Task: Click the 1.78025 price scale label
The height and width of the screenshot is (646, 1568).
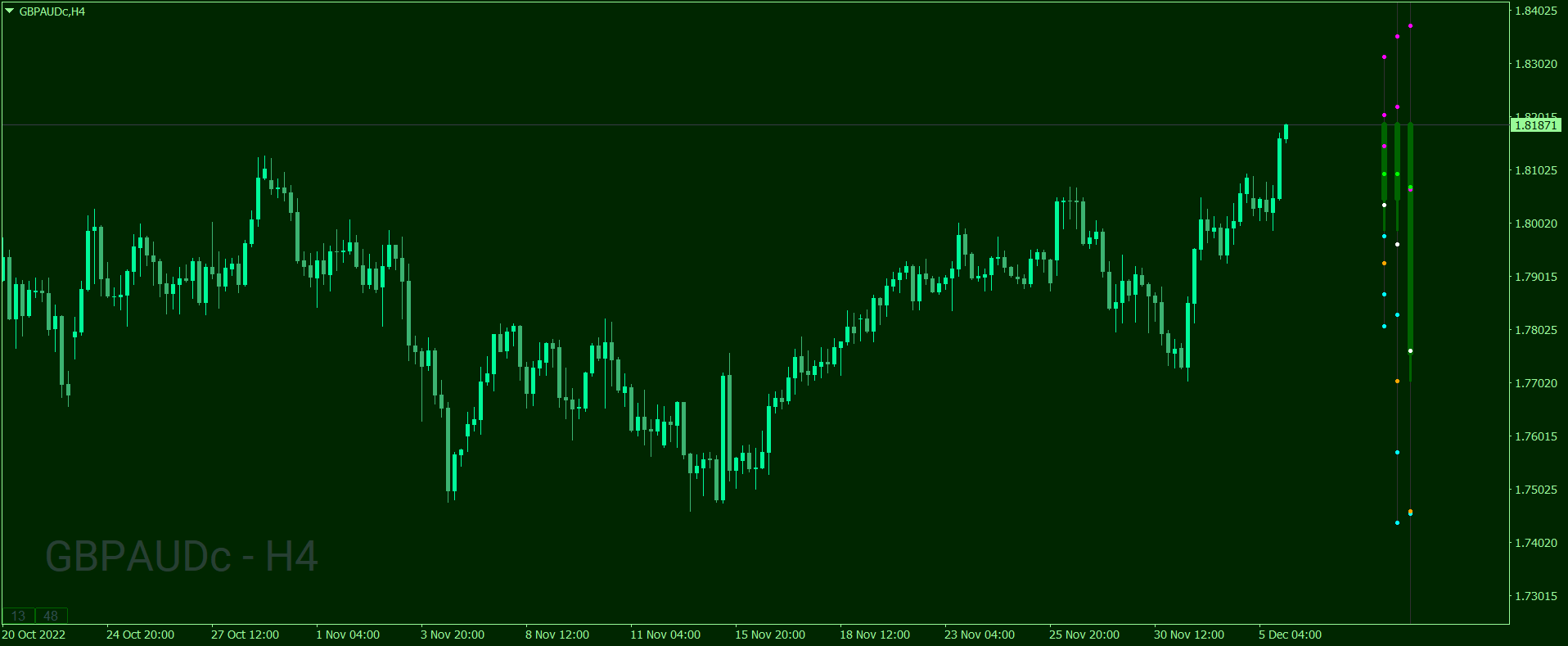Action: point(1536,330)
